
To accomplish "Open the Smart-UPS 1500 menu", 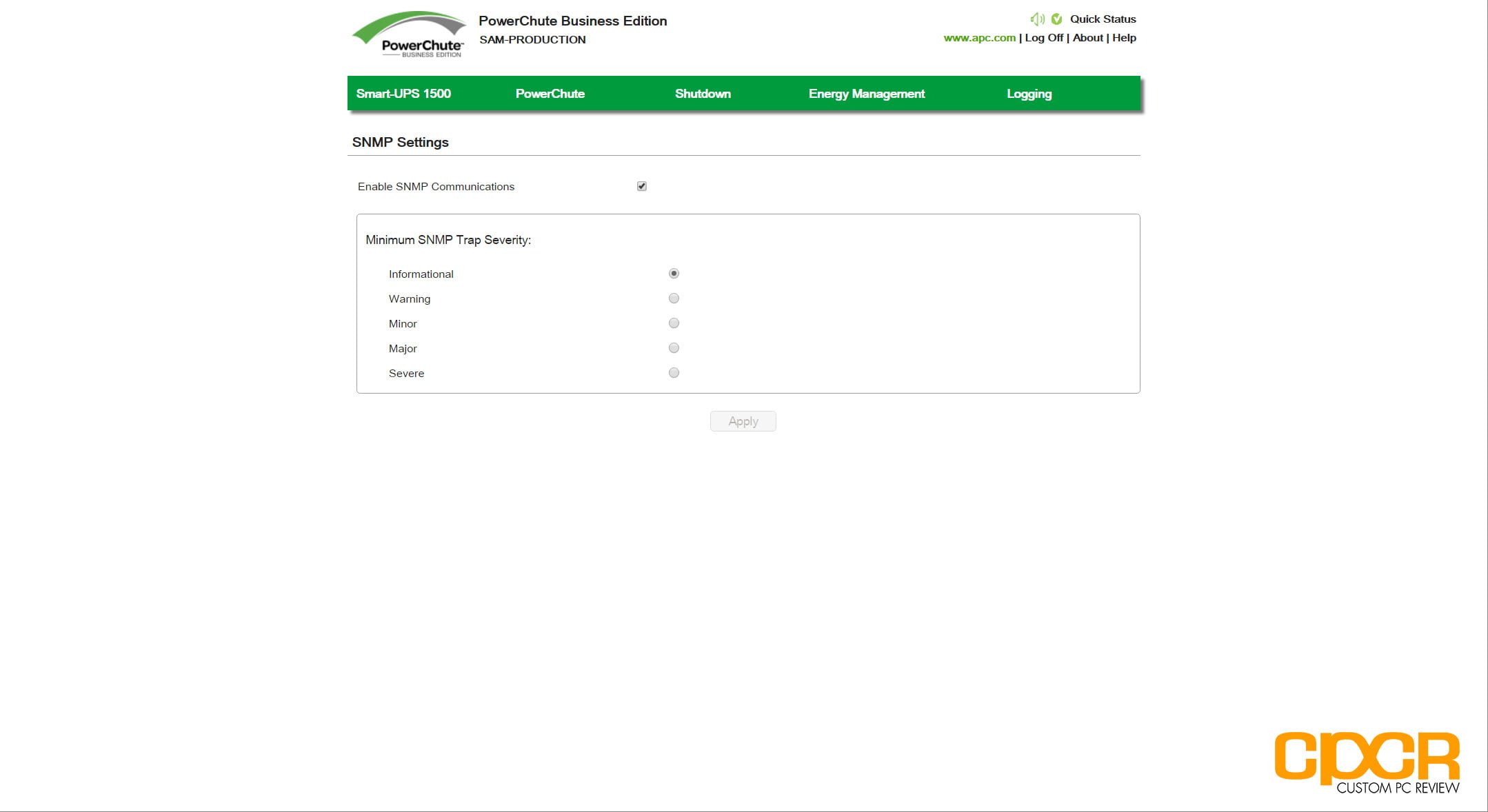I will [403, 94].
